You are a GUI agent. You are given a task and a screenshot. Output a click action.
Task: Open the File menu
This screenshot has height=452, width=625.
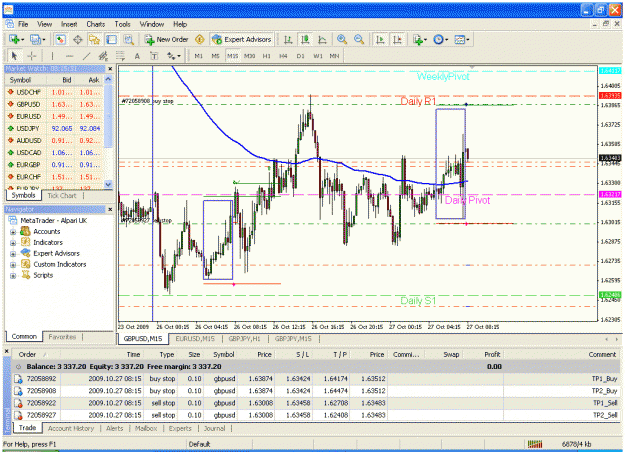[x=23, y=24]
